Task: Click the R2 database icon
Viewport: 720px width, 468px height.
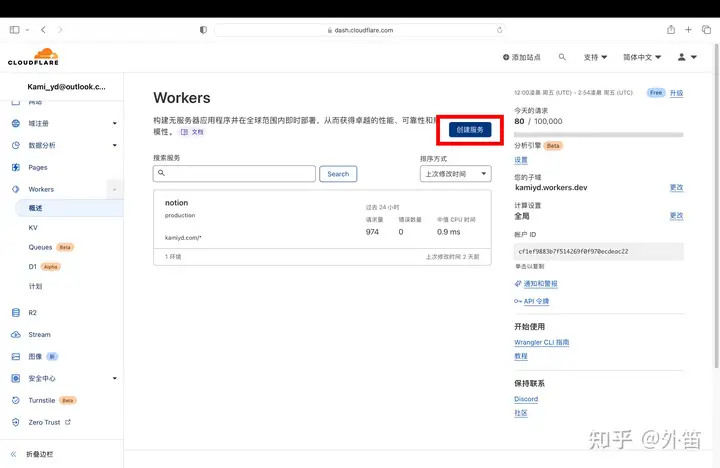Action: 16,313
